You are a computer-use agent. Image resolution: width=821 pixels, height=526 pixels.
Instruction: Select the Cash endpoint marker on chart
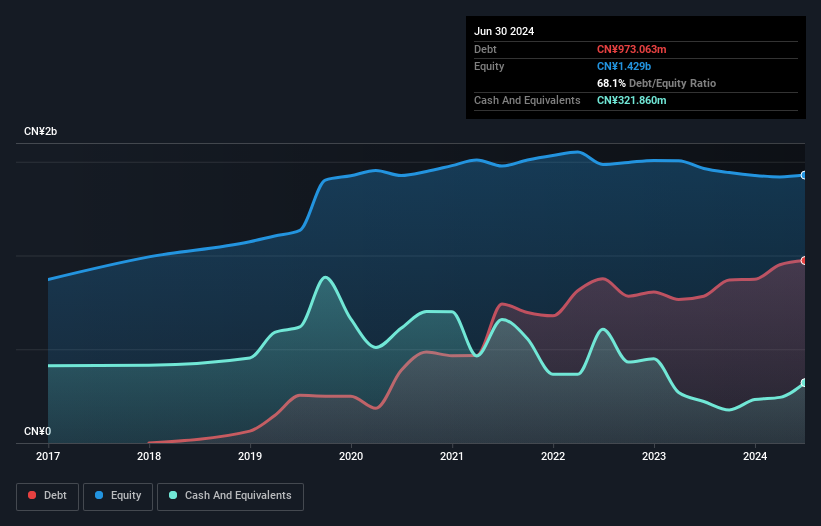[x=804, y=383]
